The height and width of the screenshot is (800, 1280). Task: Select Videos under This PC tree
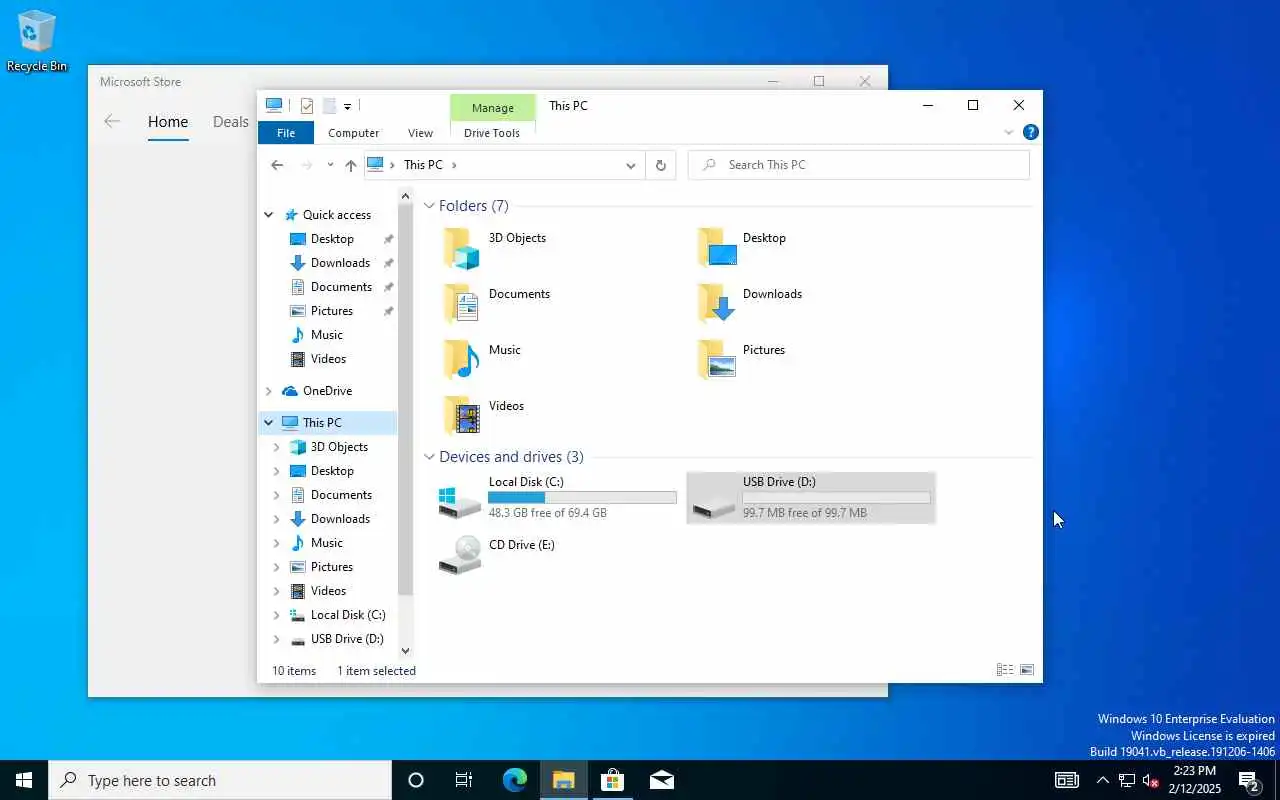point(328,591)
